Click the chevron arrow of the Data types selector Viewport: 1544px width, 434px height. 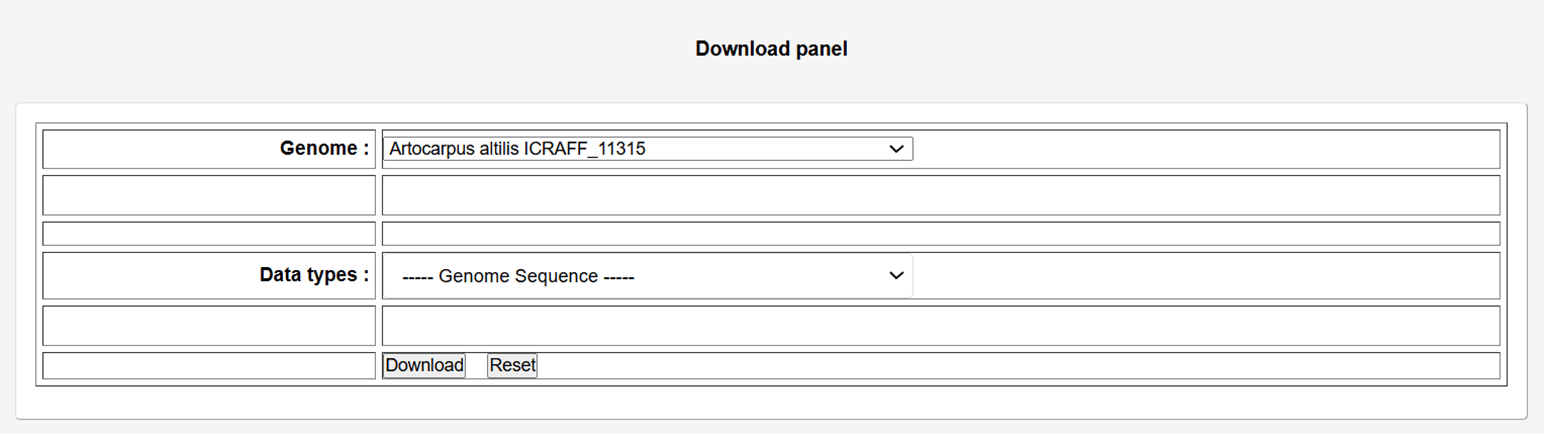[x=896, y=276]
